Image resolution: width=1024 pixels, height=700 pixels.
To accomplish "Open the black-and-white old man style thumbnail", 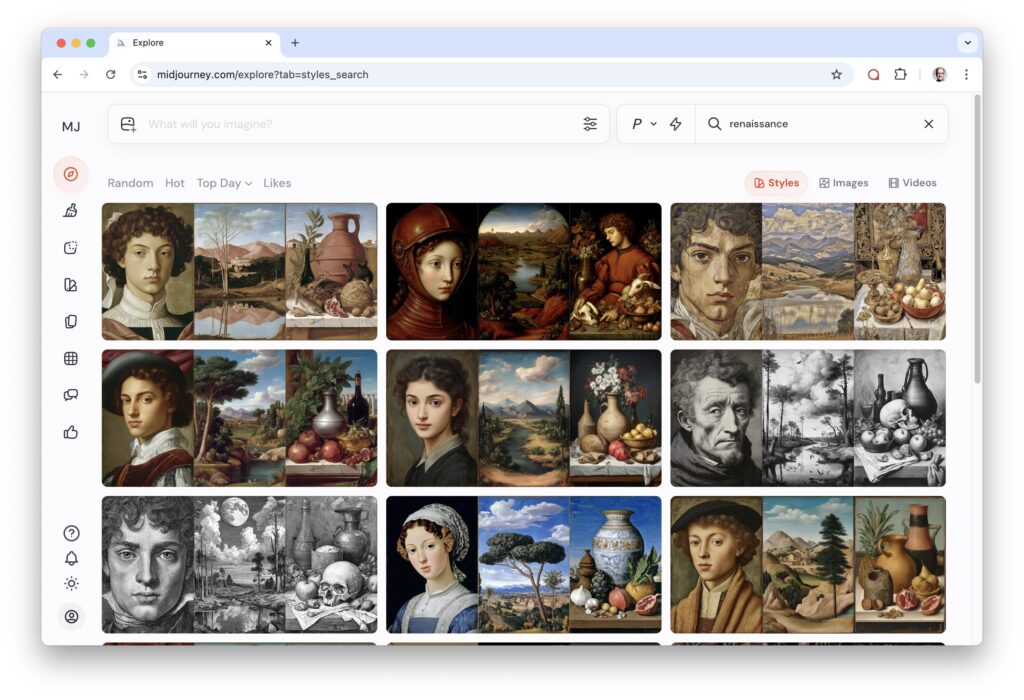I will [716, 418].
